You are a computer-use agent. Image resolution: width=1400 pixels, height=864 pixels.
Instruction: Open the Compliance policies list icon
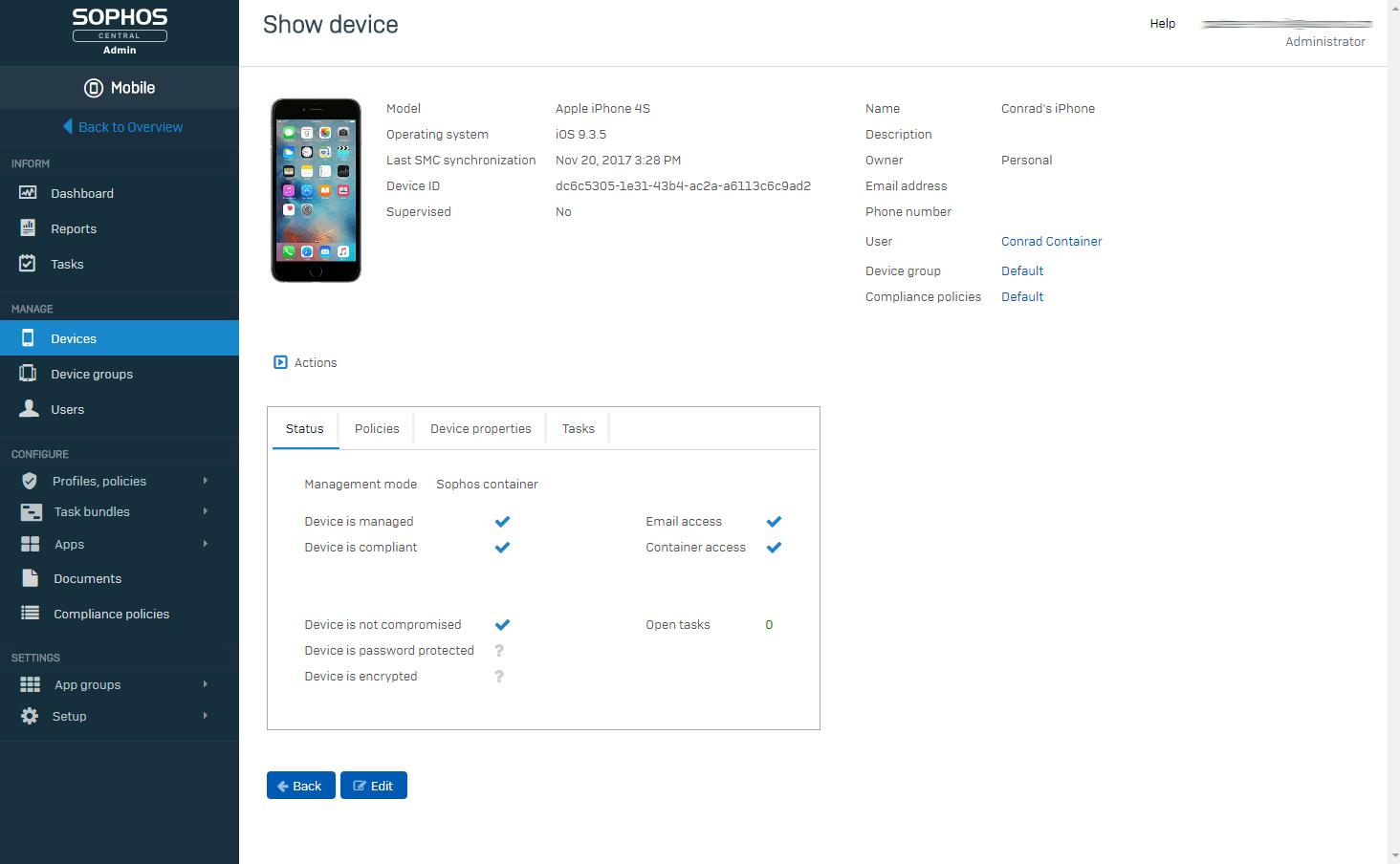pyautogui.click(x=31, y=614)
